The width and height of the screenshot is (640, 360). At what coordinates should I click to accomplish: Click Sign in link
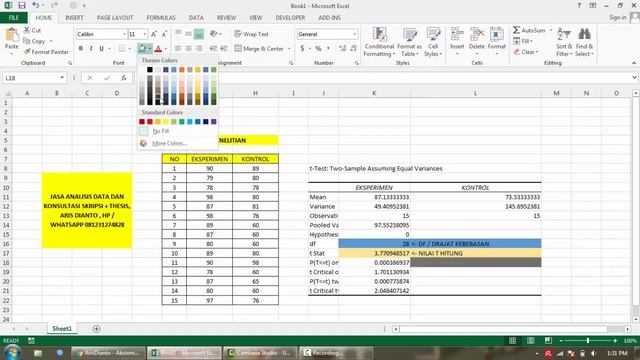[x=618, y=18]
